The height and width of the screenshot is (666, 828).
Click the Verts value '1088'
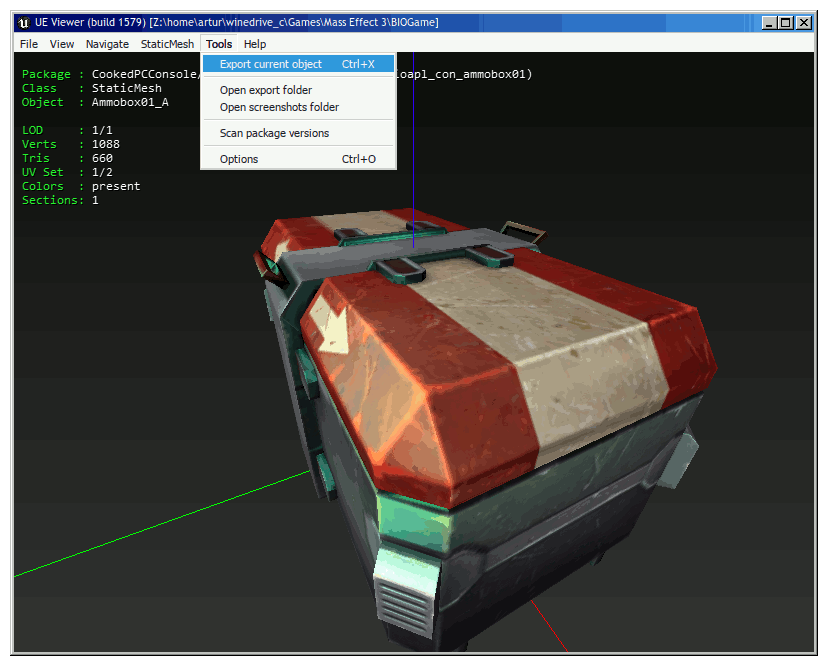click(106, 144)
